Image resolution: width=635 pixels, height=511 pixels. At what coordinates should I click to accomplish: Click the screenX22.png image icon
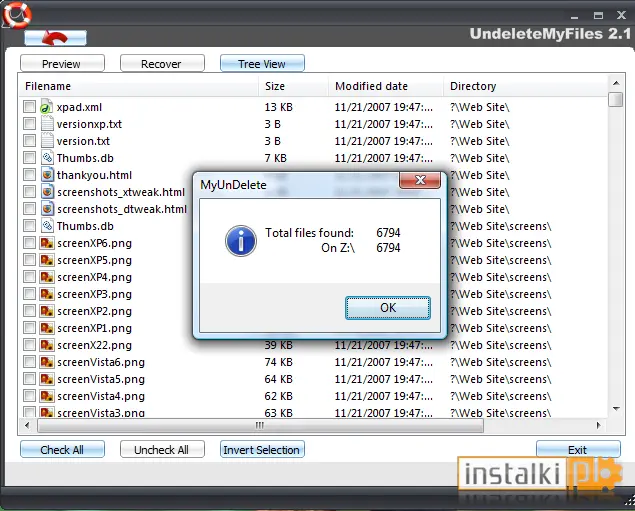[x=47, y=345]
